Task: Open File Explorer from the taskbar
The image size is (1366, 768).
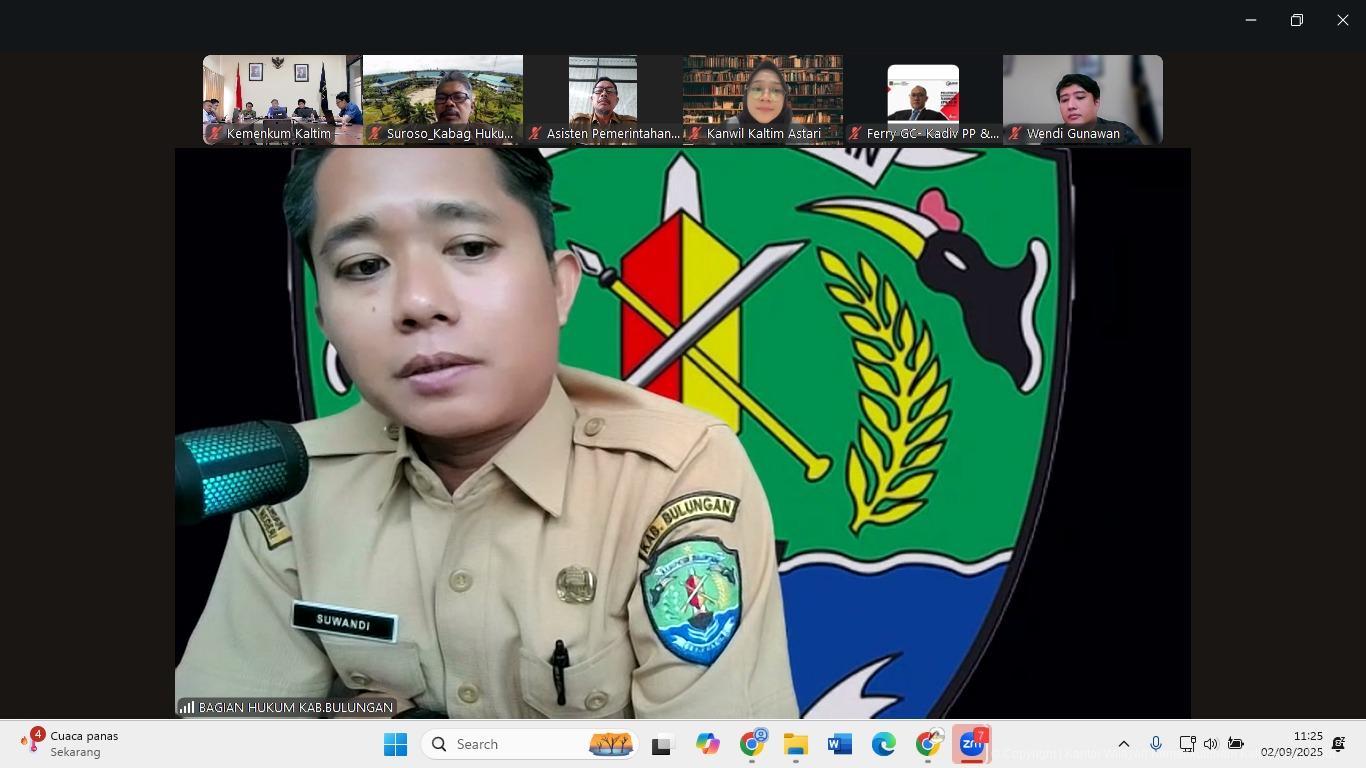Action: click(x=796, y=744)
